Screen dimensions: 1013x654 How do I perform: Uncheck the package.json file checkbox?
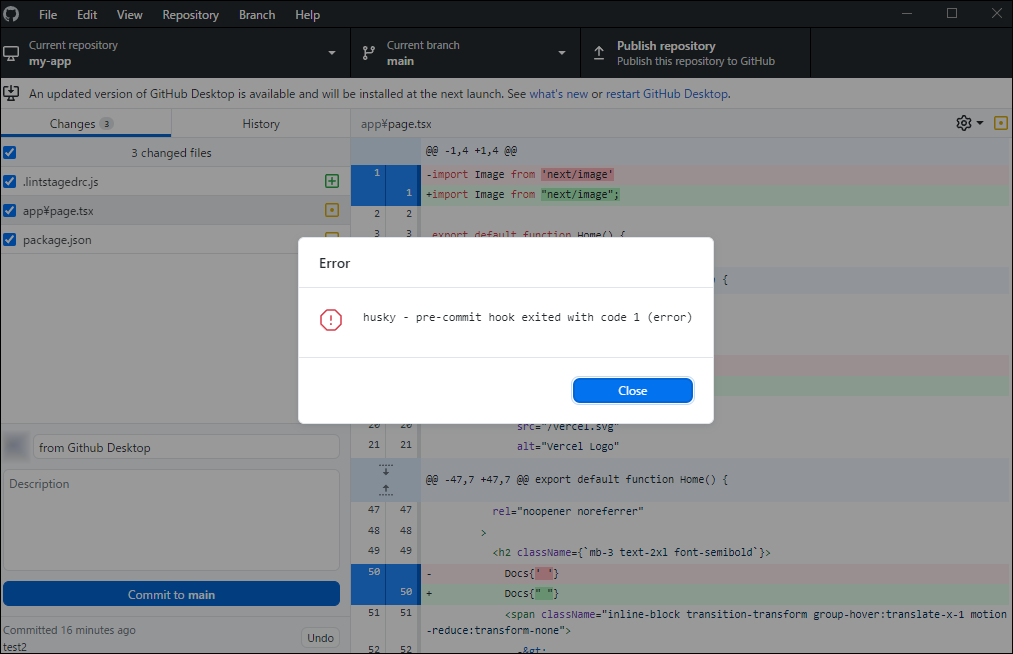click(10, 240)
